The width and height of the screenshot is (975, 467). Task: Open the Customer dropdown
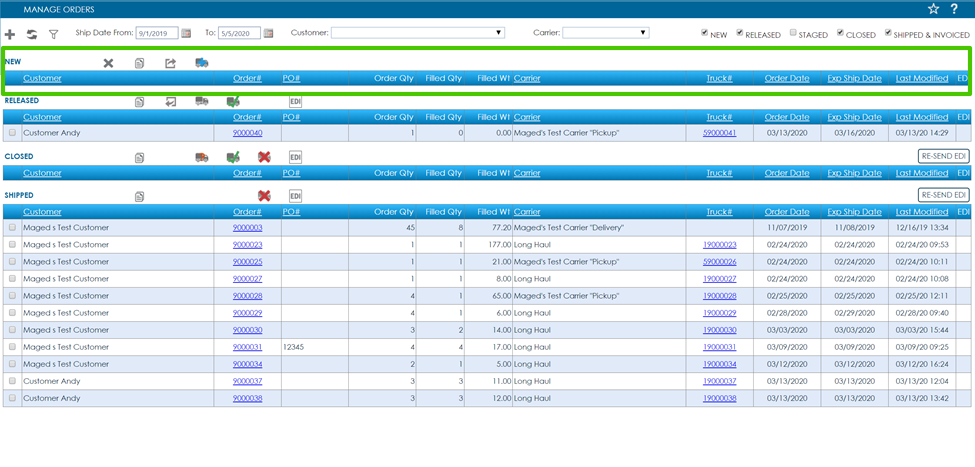tap(418, 33)
